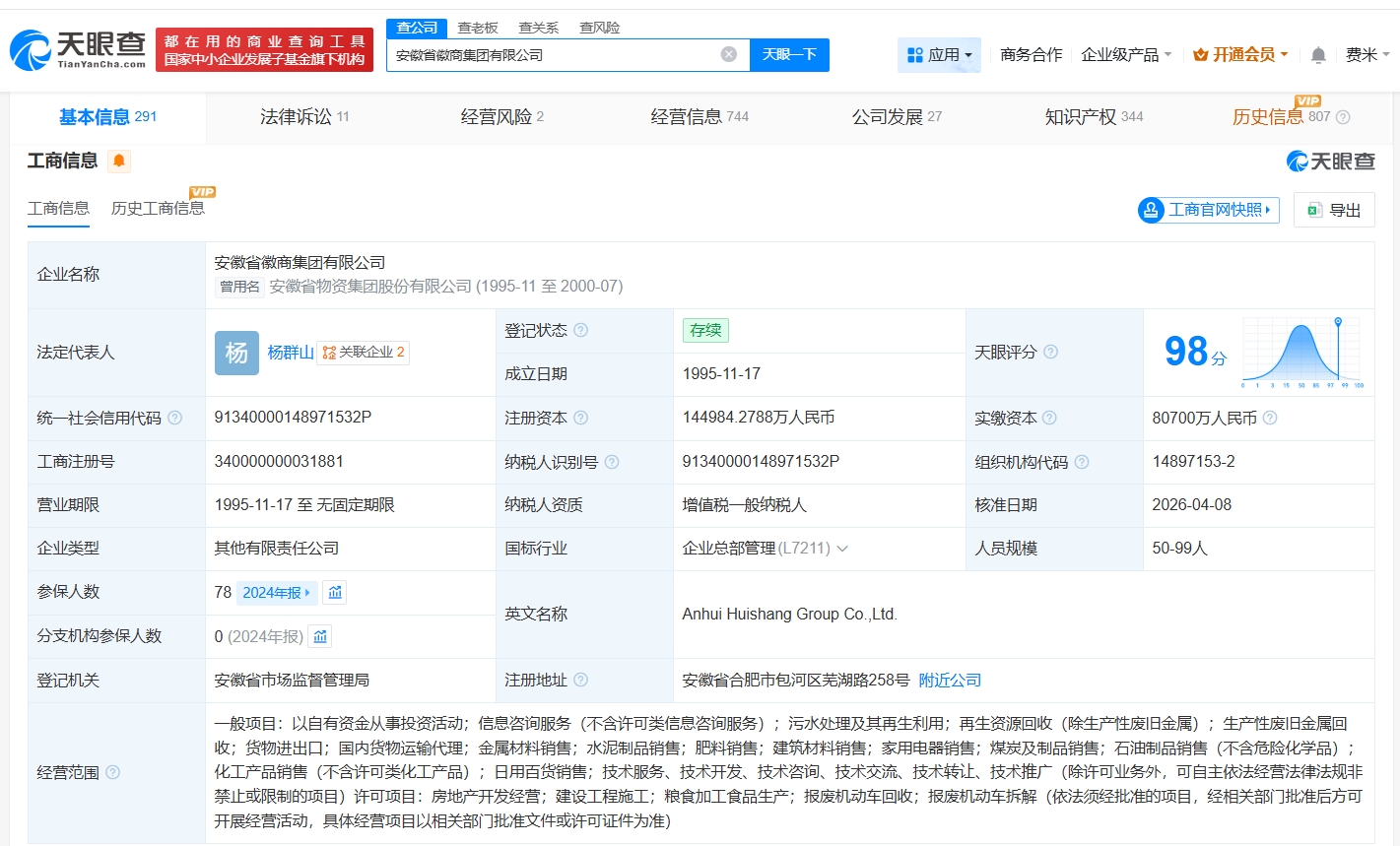Click help icon beside 天眼评分
Screen dimensions: 1400x846
(1051, 352)
